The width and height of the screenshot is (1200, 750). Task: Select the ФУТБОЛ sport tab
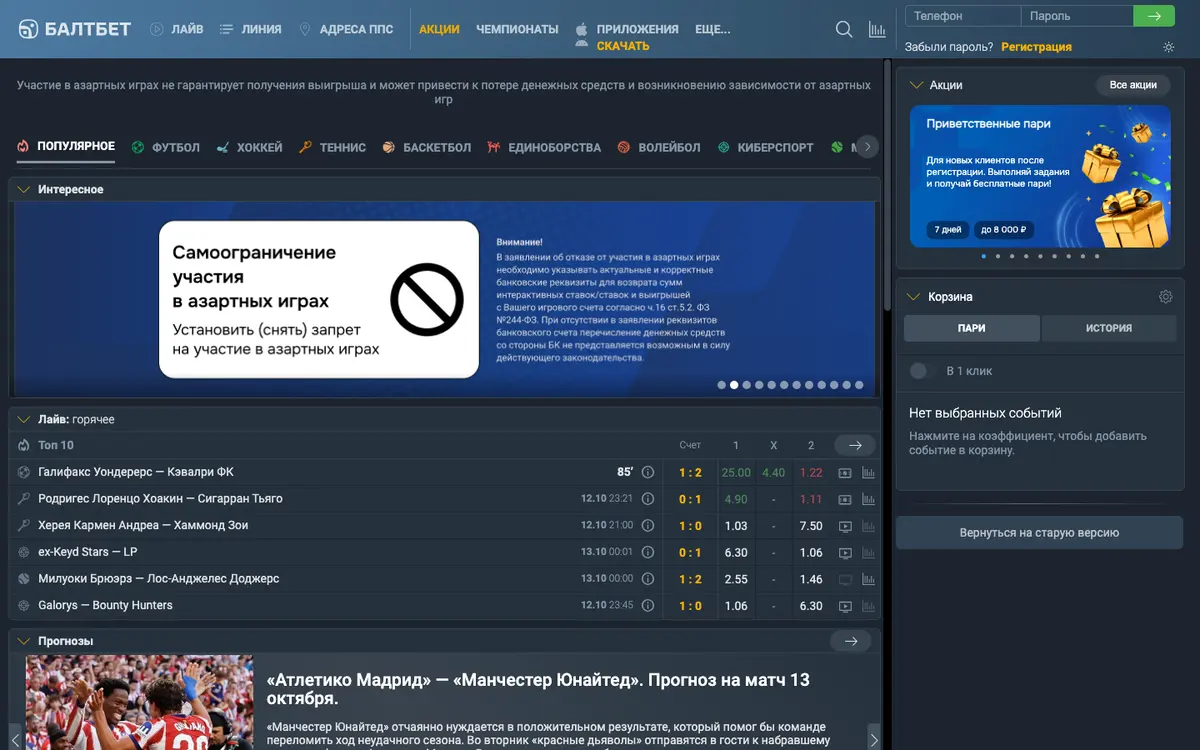point(166,147)
